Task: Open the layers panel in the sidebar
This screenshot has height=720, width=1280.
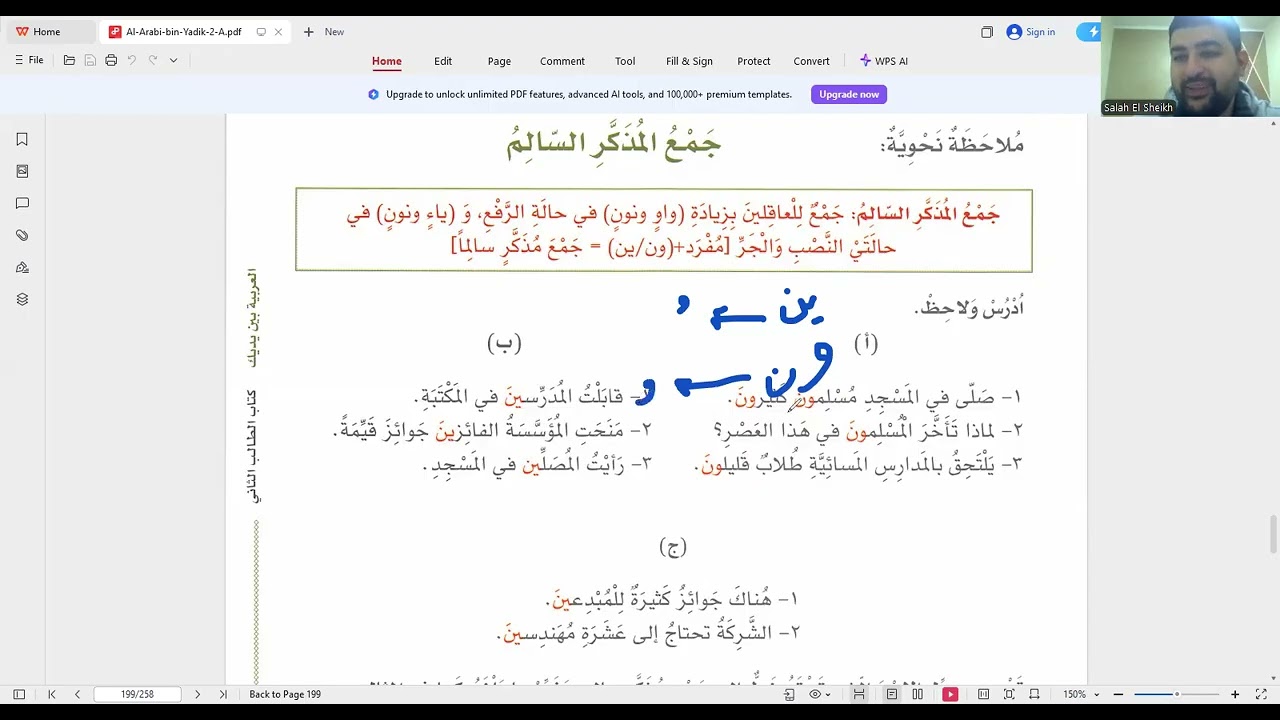Action: pyautogui.click(x=22, y=300)
